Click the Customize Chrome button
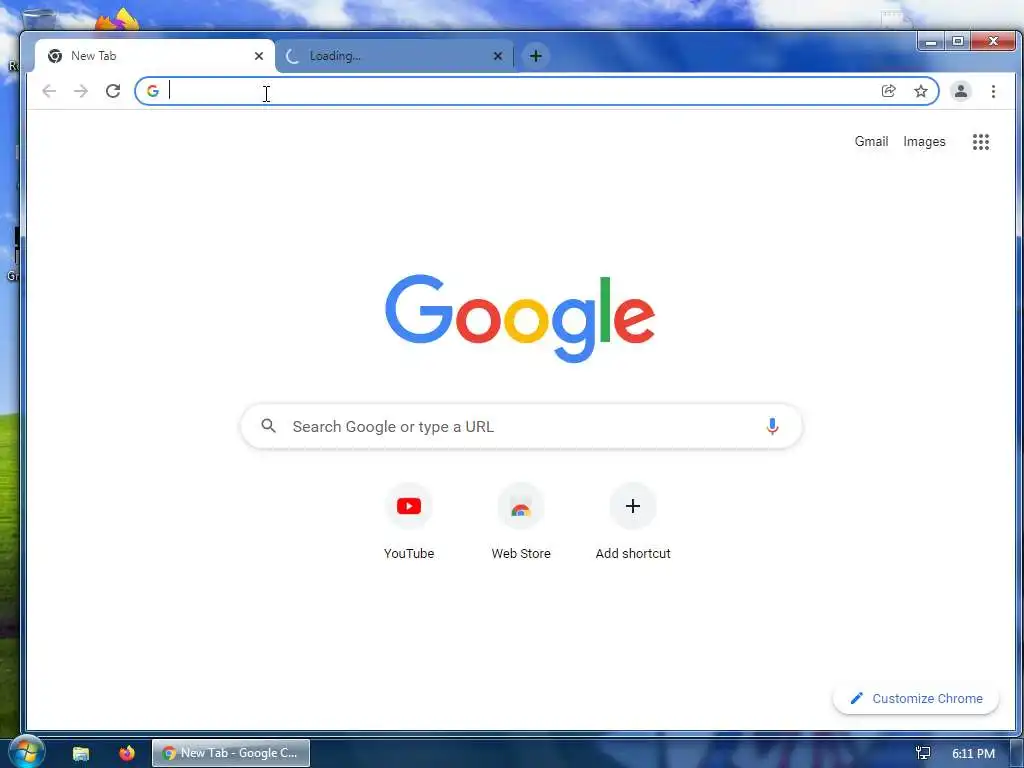Screen dimensions: 1024x768 point(916,699)
